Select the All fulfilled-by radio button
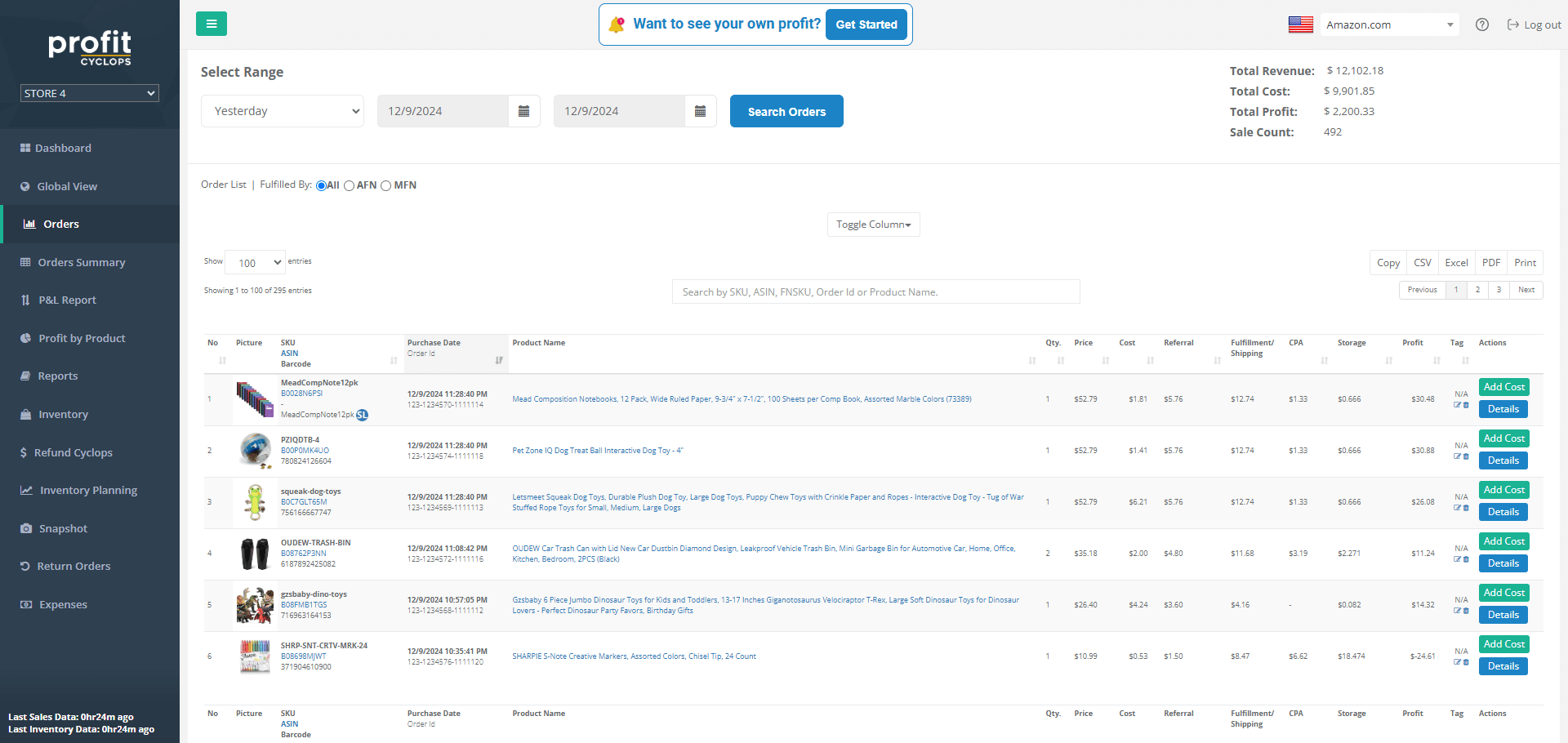Screen dimensions: 1568x743 (321, 185)
